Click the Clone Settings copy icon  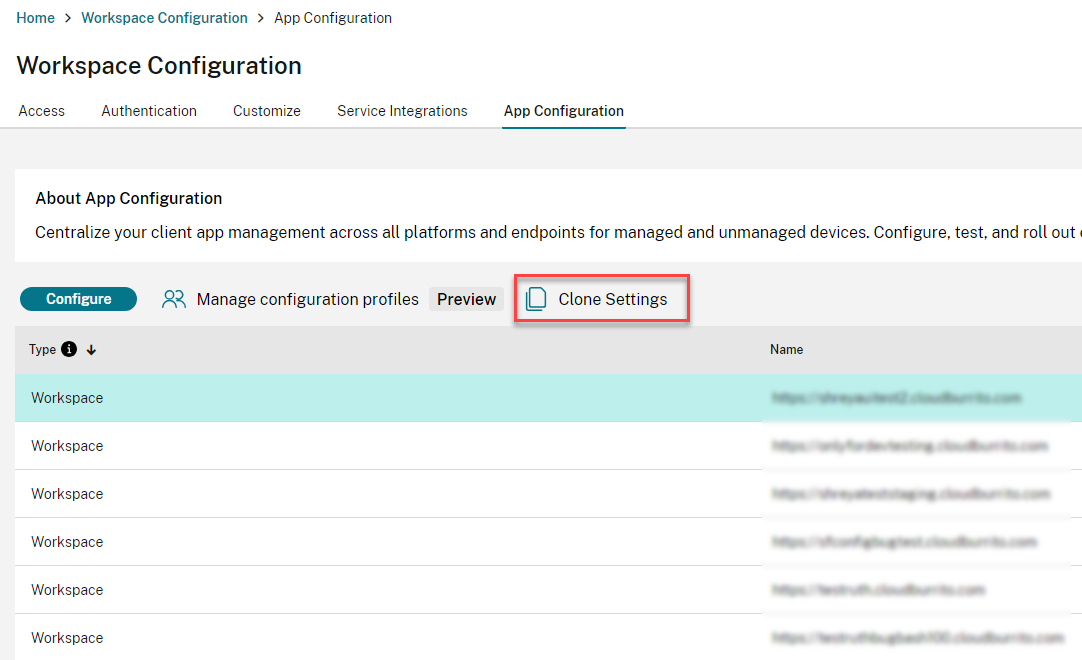point(537,299)
